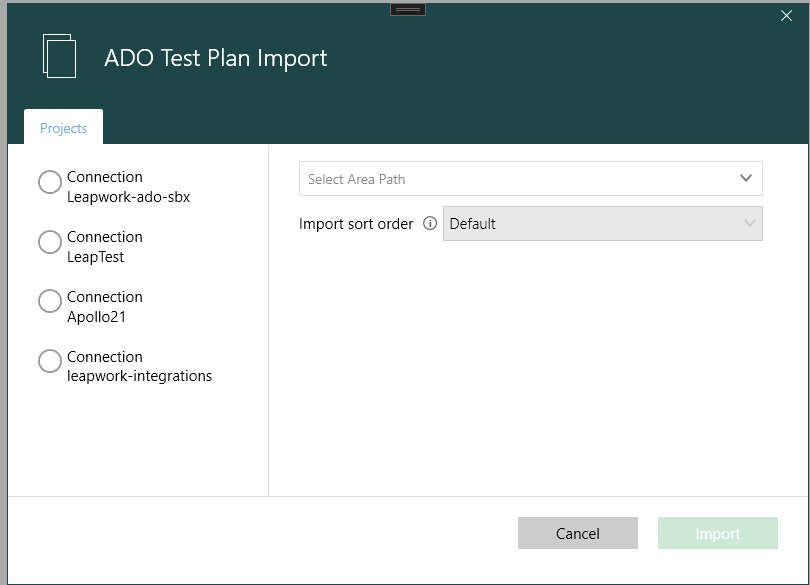Image resolution: width=810 pixels, height=585 pixels.
Task: Click the chevron on the Default dropdown
Action: [x=750, y=224]
